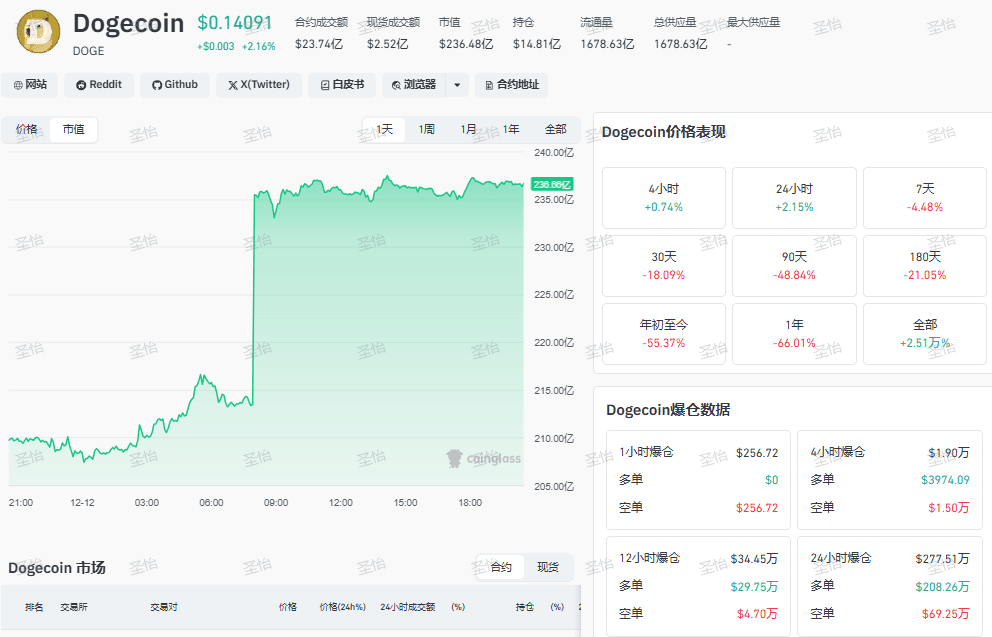Select the 1年 time range
This screenshot has width=992, height=637.
click(511, 130)
